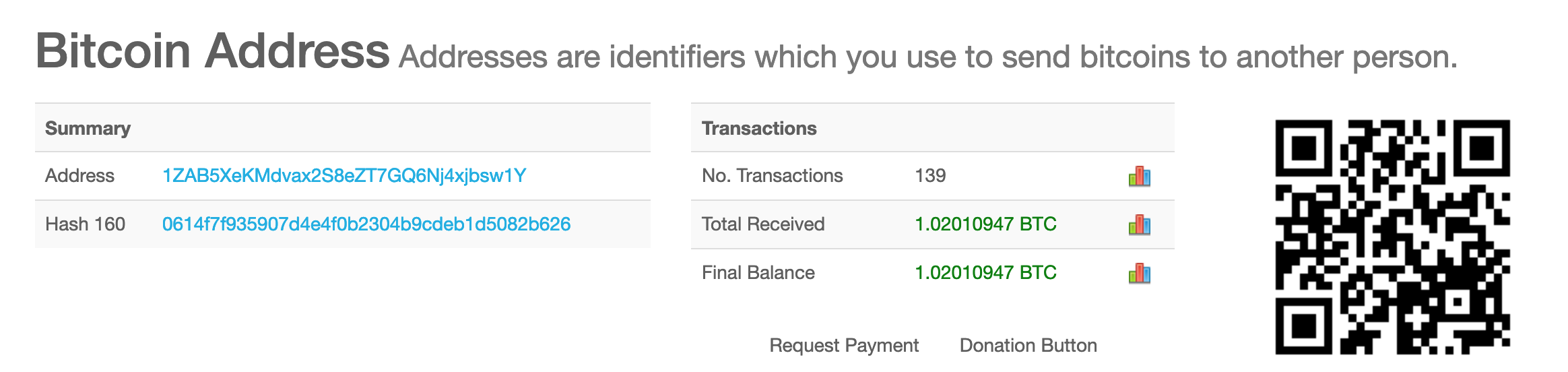Click the No. Transactions label
This screenshot has width=1568, height=372.
[772, 176]
